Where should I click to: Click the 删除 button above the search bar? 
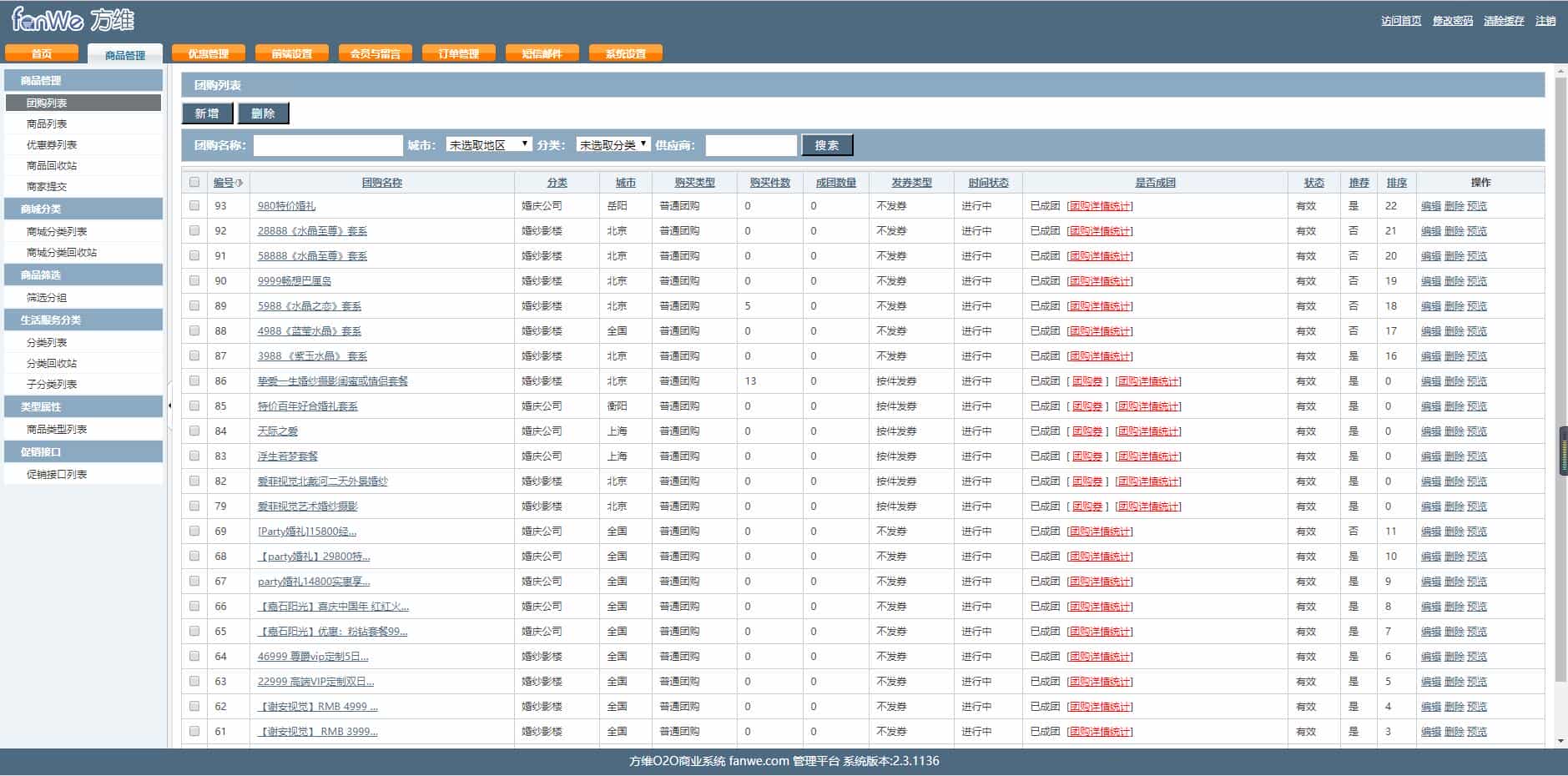(x=263, y=113)
